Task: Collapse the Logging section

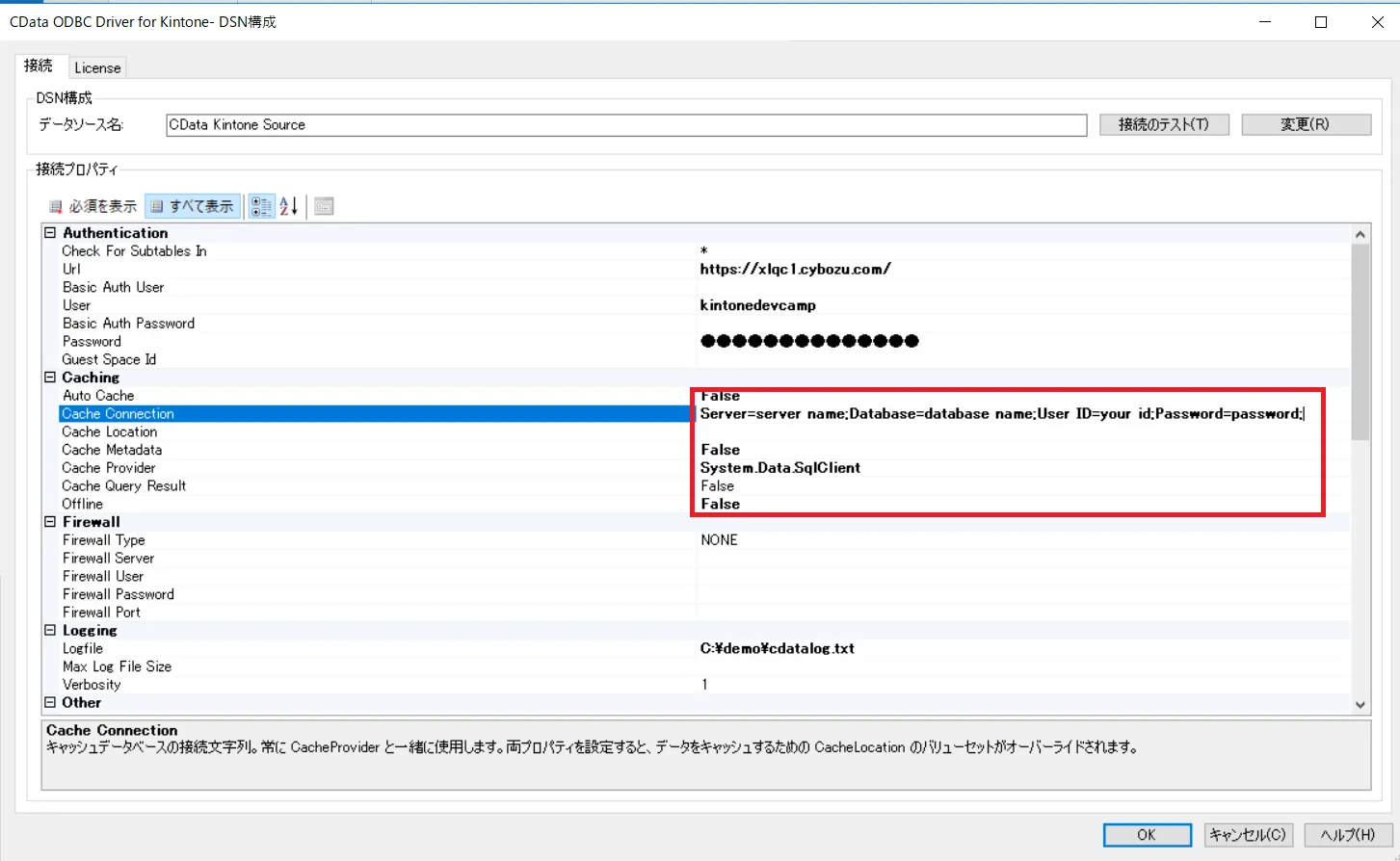Action: (x=49, y=630)
